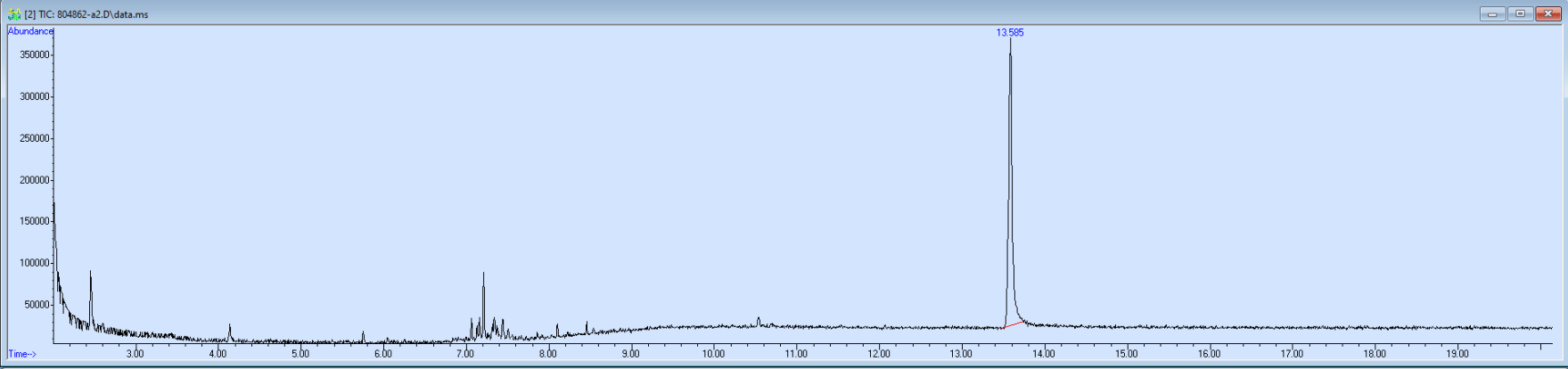Click the 50000 abundance axis value

point(37,305)
